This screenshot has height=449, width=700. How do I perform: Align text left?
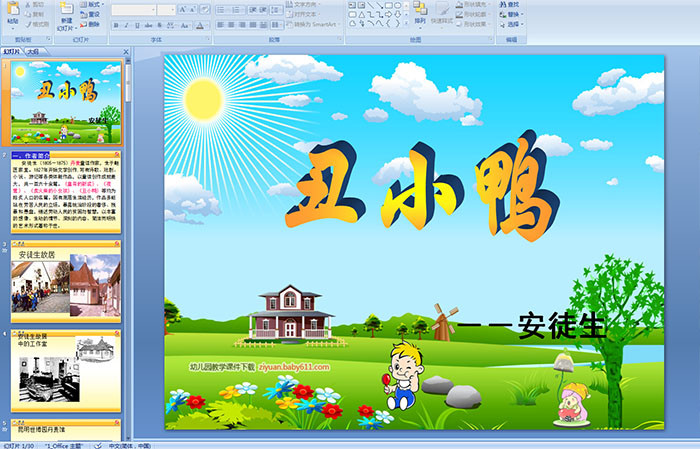[221, 25]
